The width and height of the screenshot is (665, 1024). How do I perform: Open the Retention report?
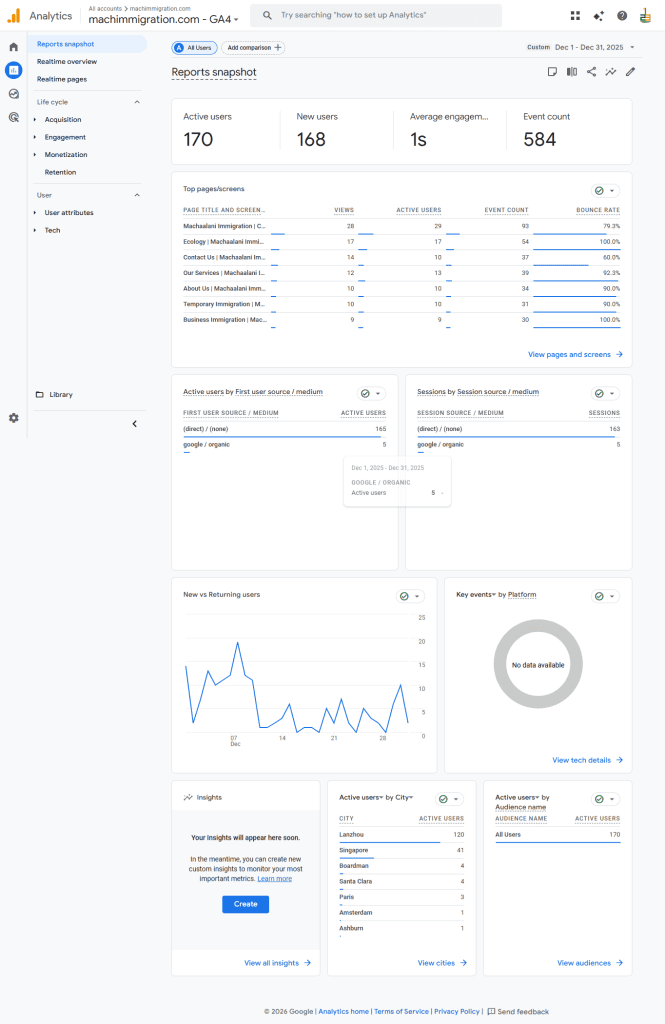point(60,172)
